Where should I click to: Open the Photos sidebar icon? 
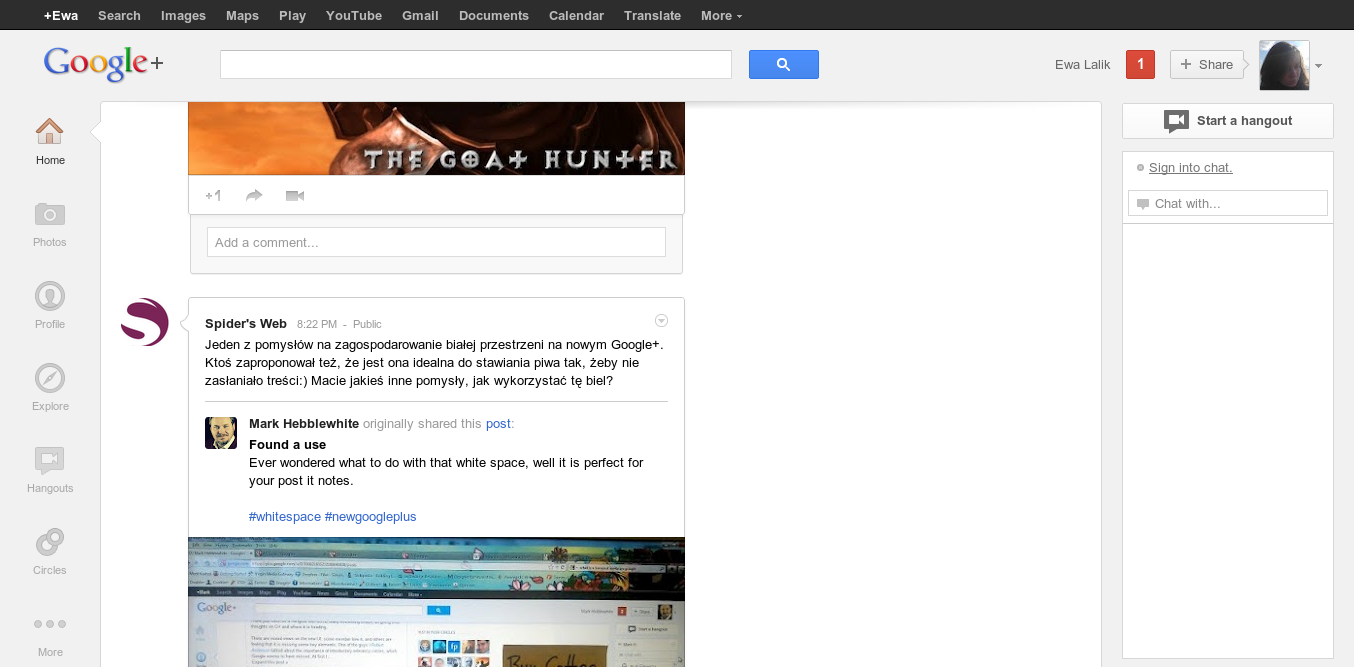point(50,213)
